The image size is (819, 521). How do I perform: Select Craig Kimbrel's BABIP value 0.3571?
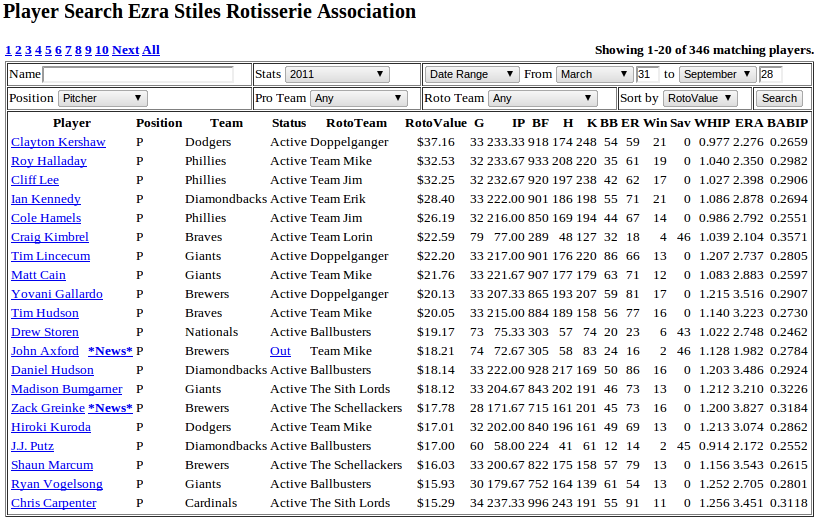(x=789, y=237)
